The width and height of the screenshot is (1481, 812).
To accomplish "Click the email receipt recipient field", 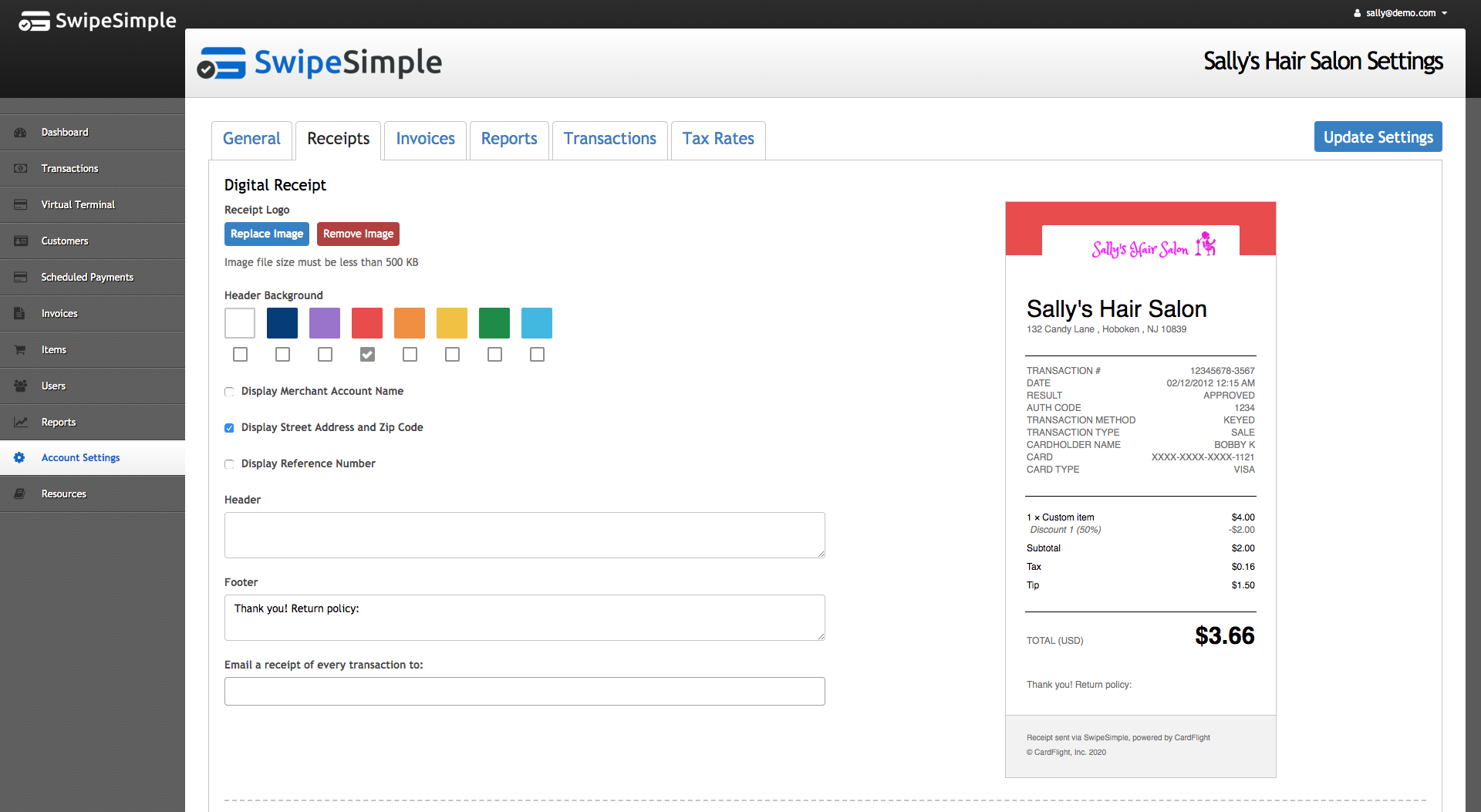I will coord(525,692).
